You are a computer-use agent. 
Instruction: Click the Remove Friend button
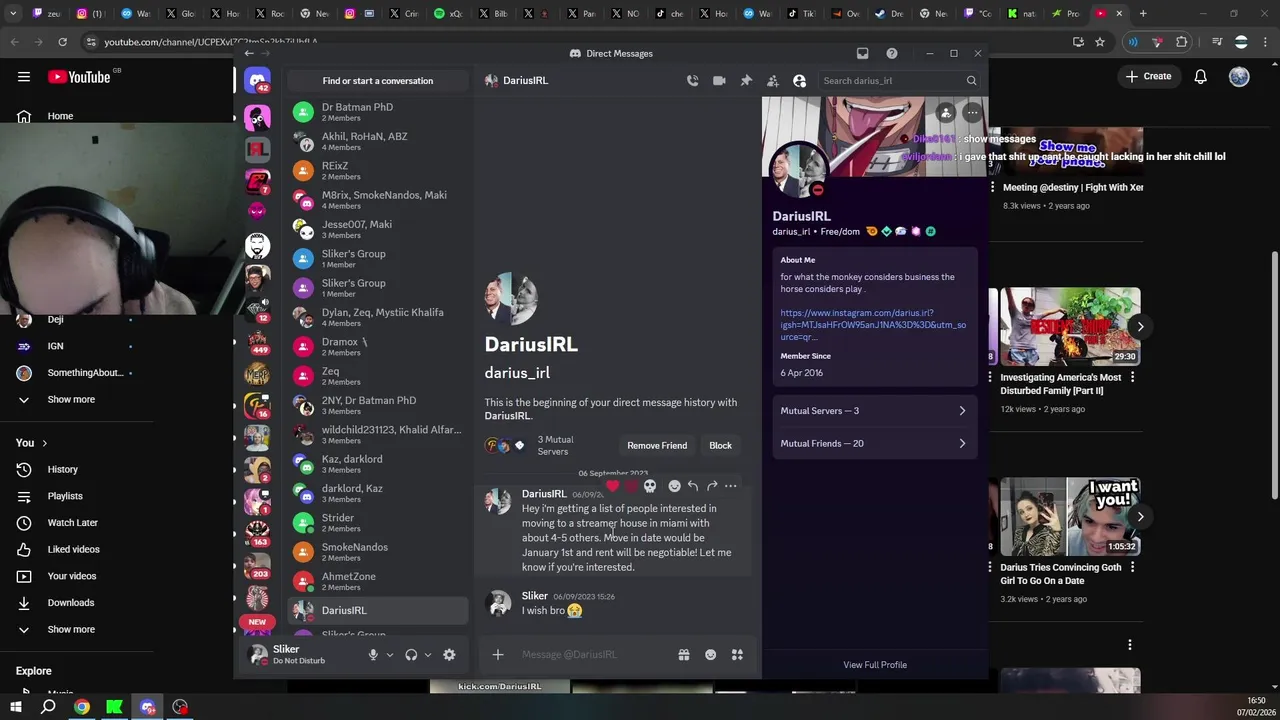(657, 446)
